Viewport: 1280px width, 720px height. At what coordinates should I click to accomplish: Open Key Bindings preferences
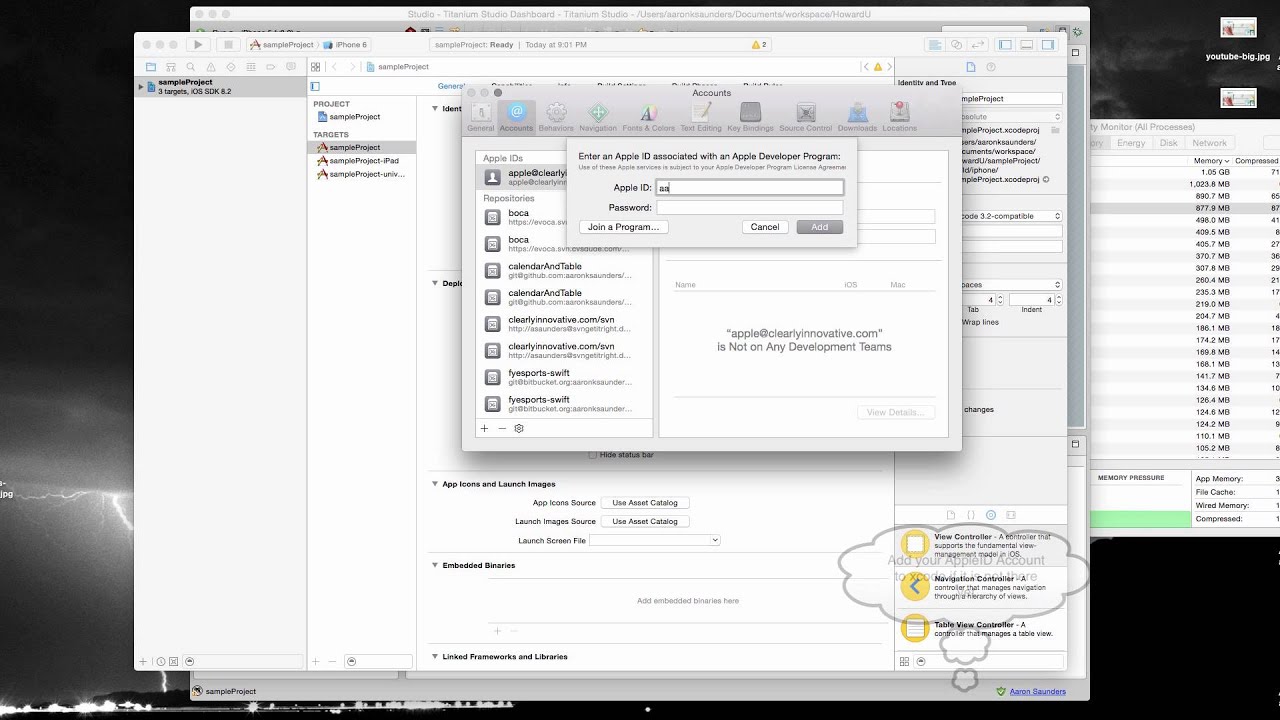750,117
